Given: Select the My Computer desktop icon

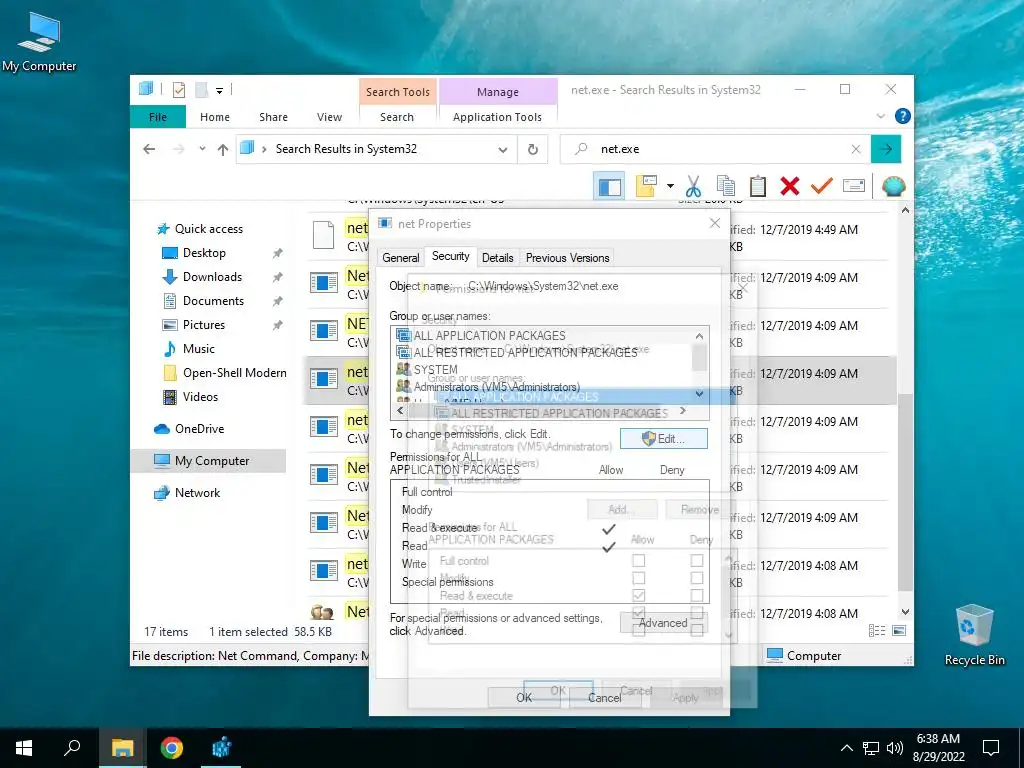Looking at the screenshot, I should click(39, 42).
